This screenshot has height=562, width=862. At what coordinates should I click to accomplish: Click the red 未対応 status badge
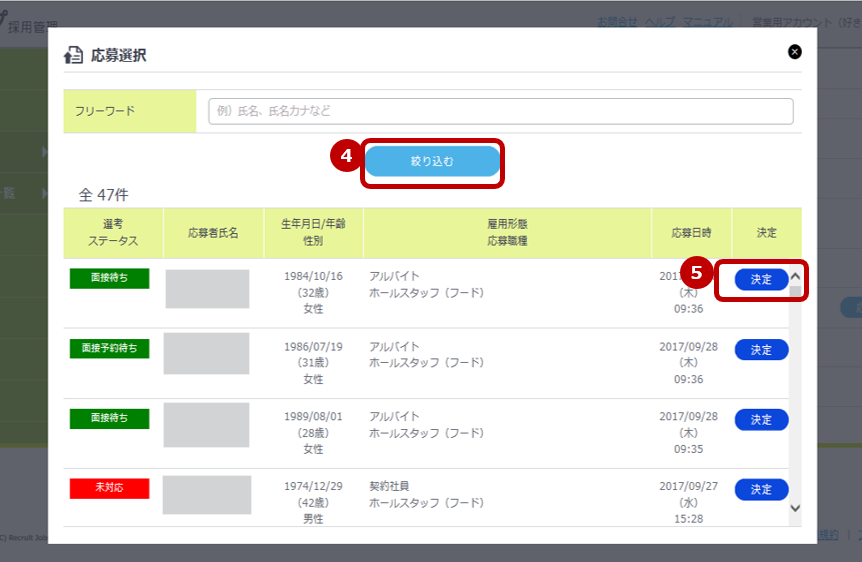(x=109, y=488)
